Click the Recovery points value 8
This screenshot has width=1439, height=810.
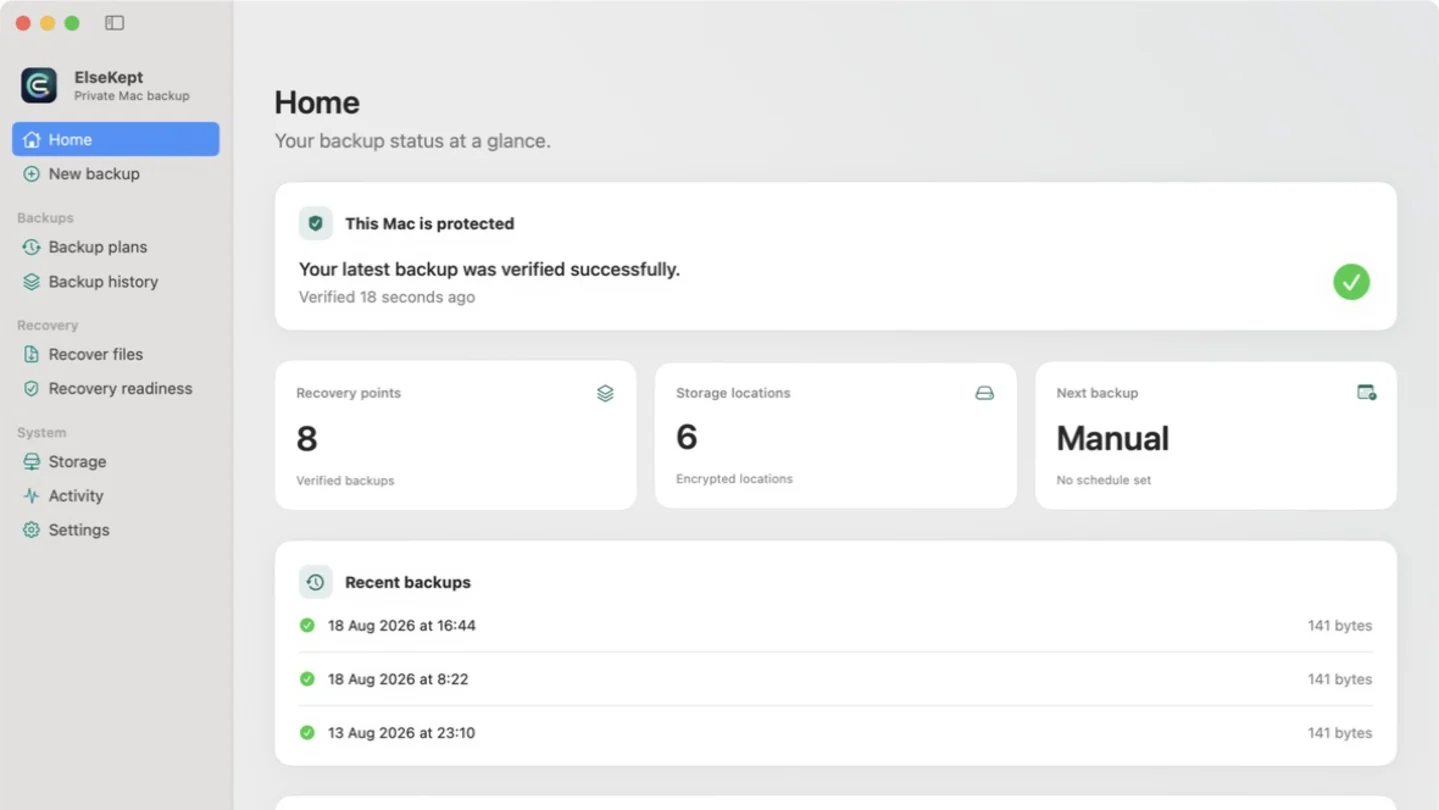click(x=307, y=439)
